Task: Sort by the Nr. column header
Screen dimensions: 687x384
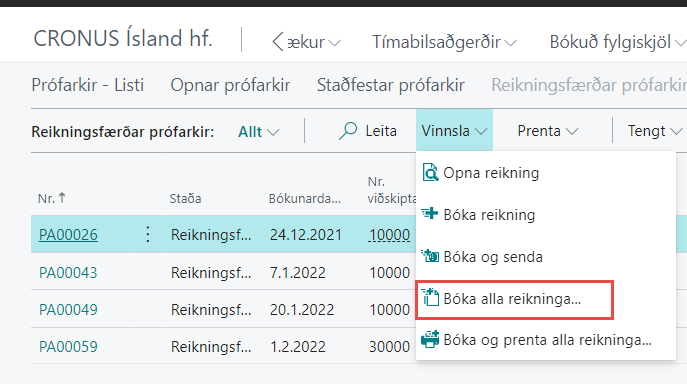Action: pyautogui.click(x=51, y=199)
